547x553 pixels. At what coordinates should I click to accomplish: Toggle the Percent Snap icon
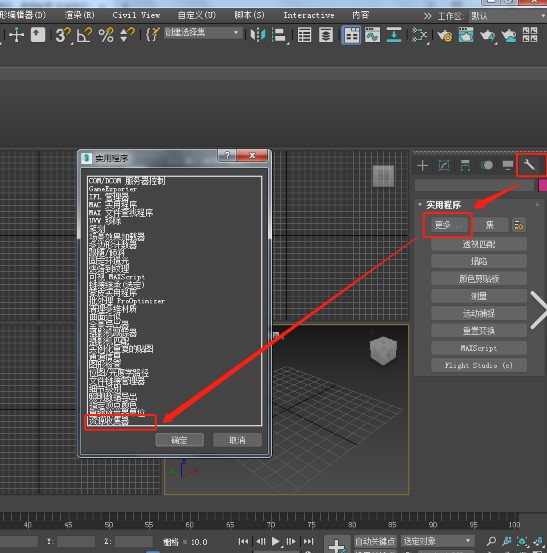point(106,35)
